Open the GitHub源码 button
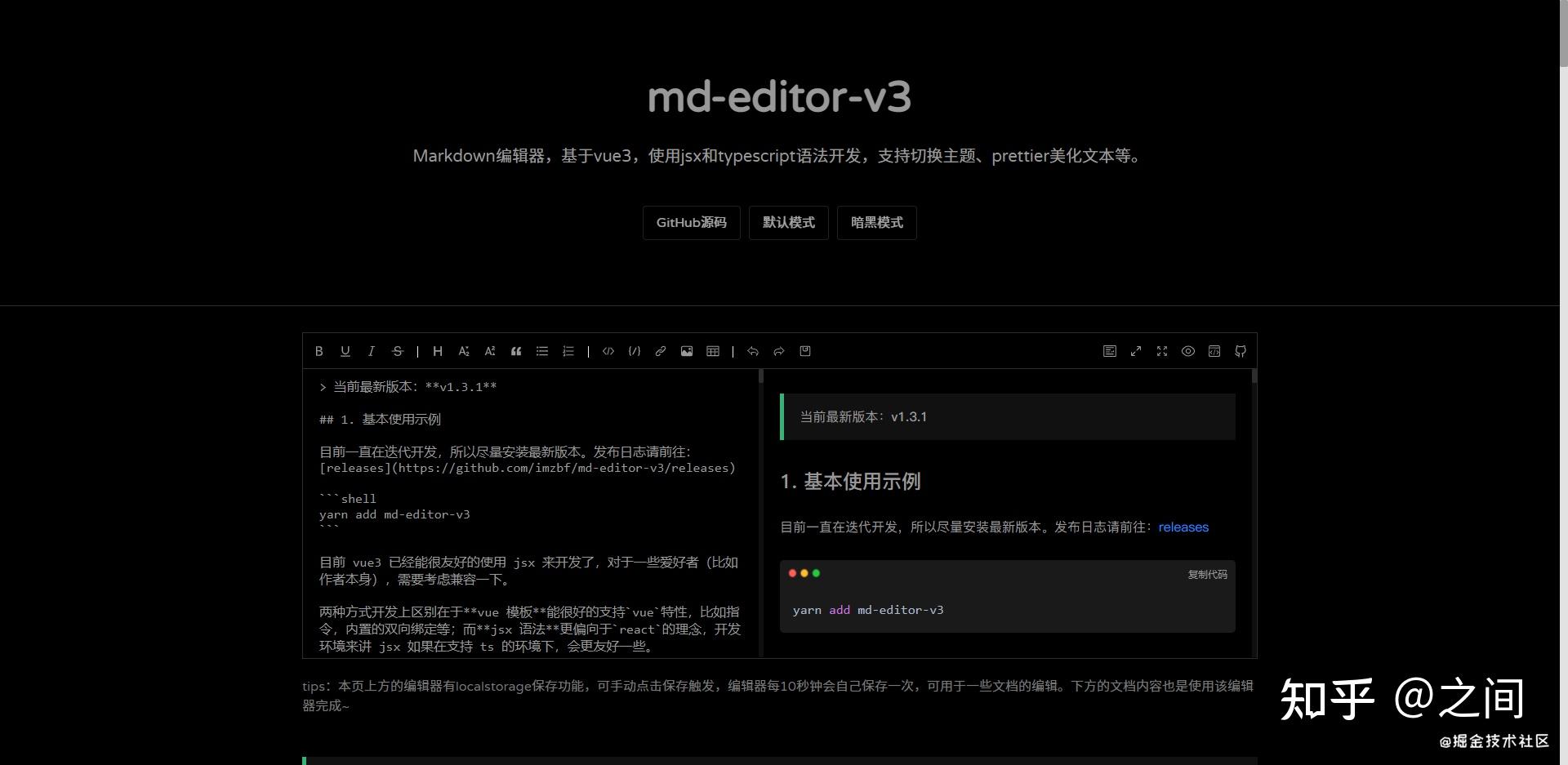Screen dimensions: 1568x765 [x=691, y=222]
